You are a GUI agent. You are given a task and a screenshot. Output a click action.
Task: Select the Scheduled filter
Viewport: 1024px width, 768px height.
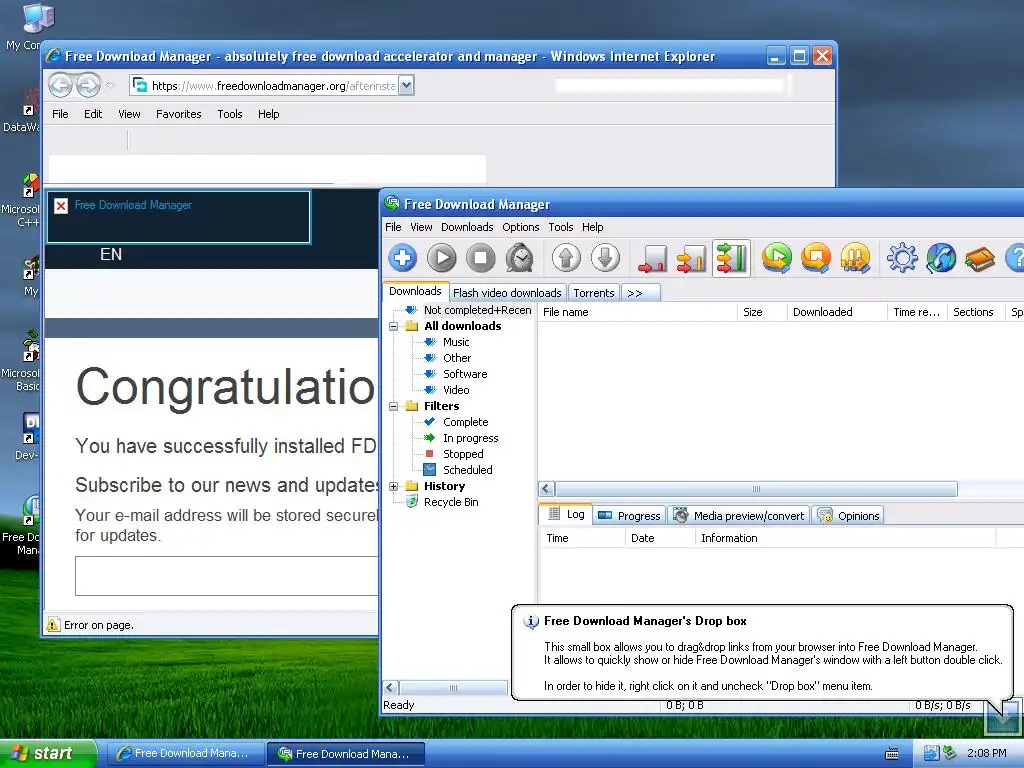pyautogui.click(x=468, y=470)
